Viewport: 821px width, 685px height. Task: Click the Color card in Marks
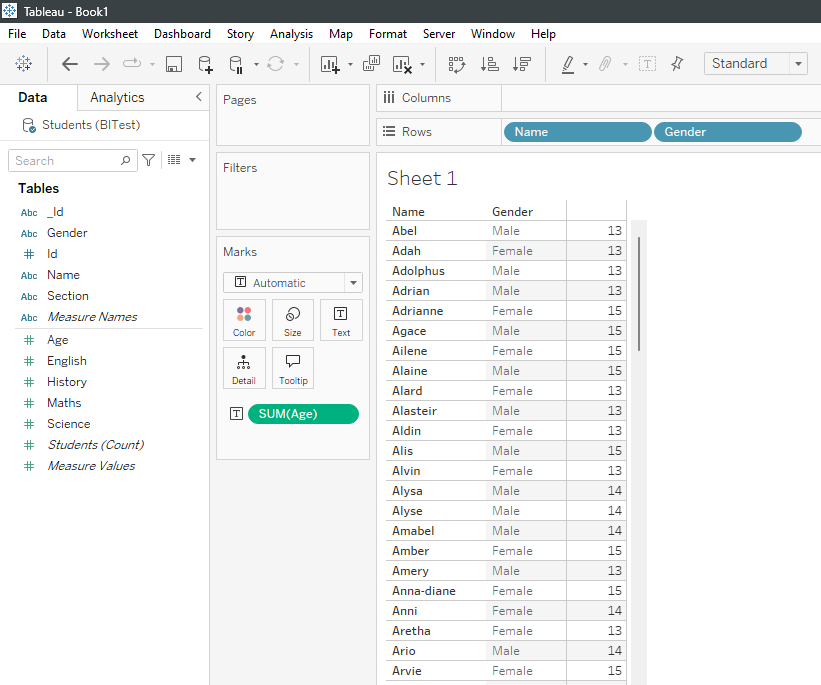244,320
